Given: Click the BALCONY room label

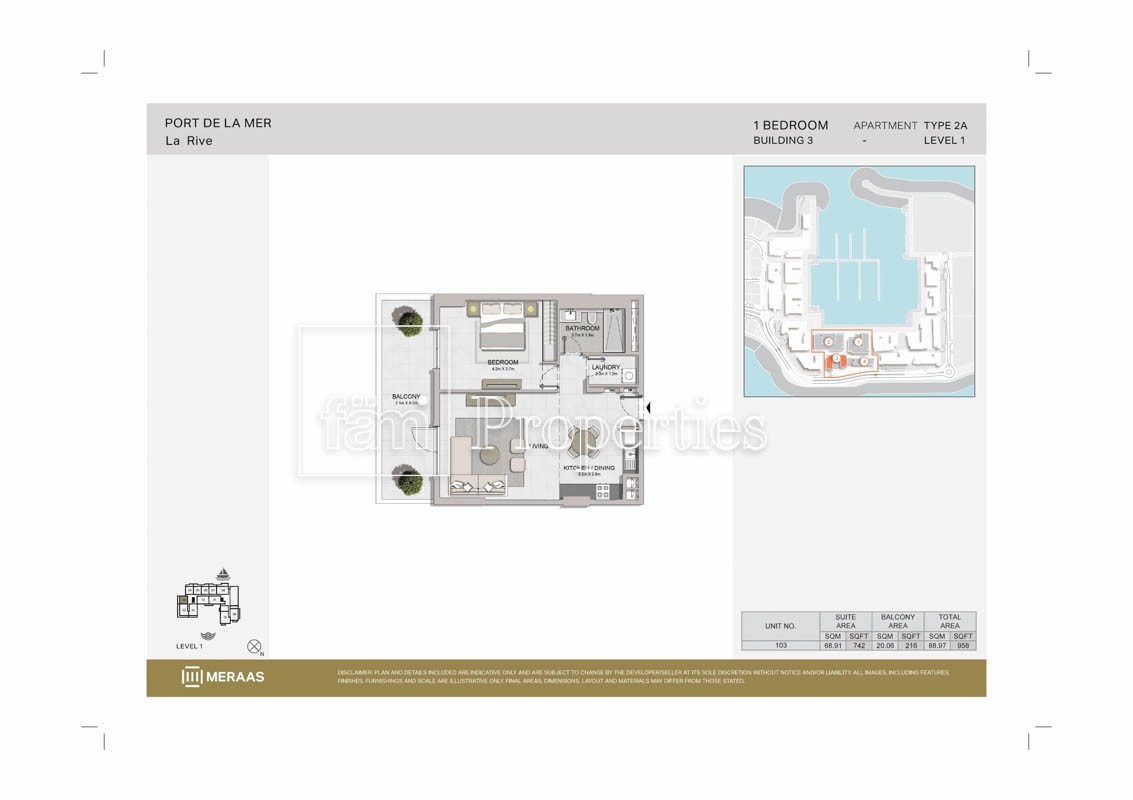Looking at the screenshot, I should pos(406,396).
